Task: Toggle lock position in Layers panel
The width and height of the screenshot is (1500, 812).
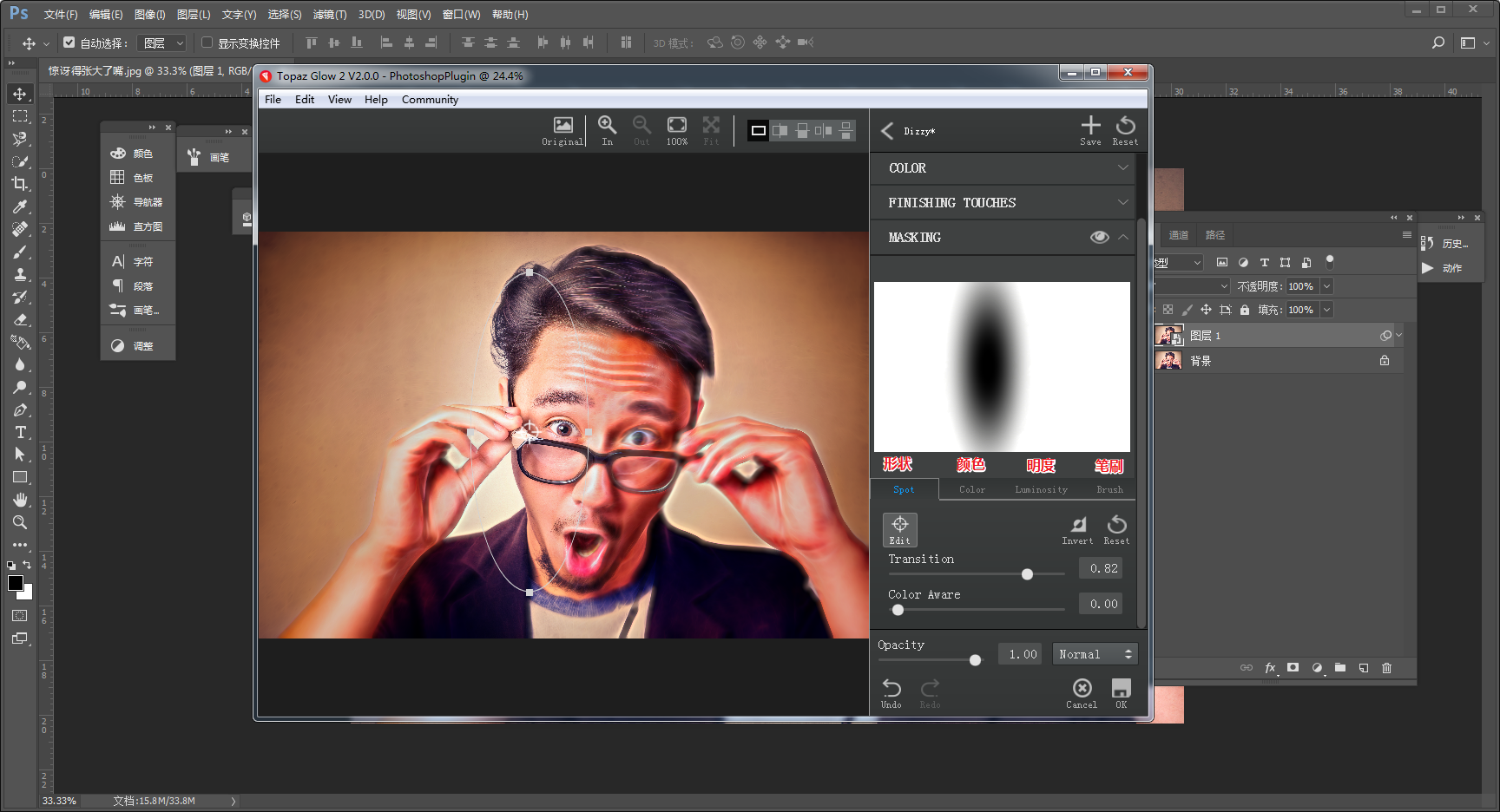Action: 1206,310
